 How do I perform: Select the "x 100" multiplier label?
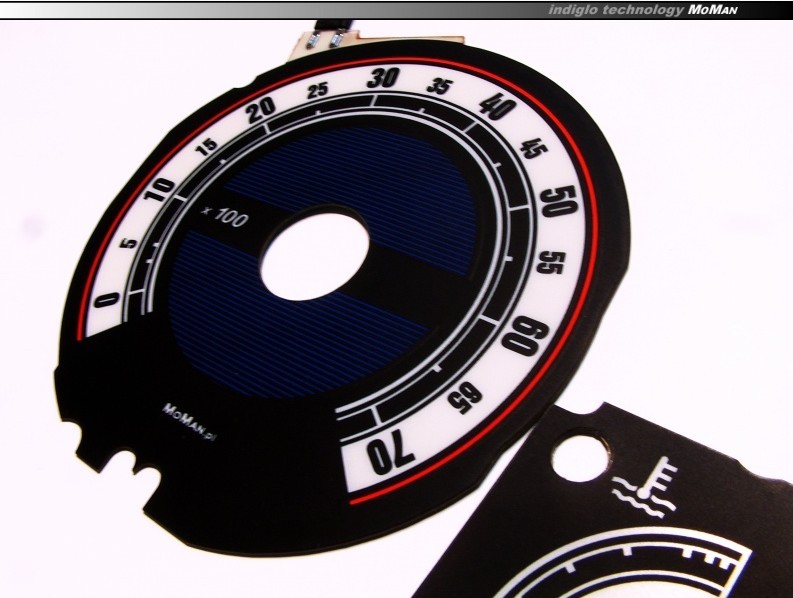pyautogui.click(x=225, y=215)
